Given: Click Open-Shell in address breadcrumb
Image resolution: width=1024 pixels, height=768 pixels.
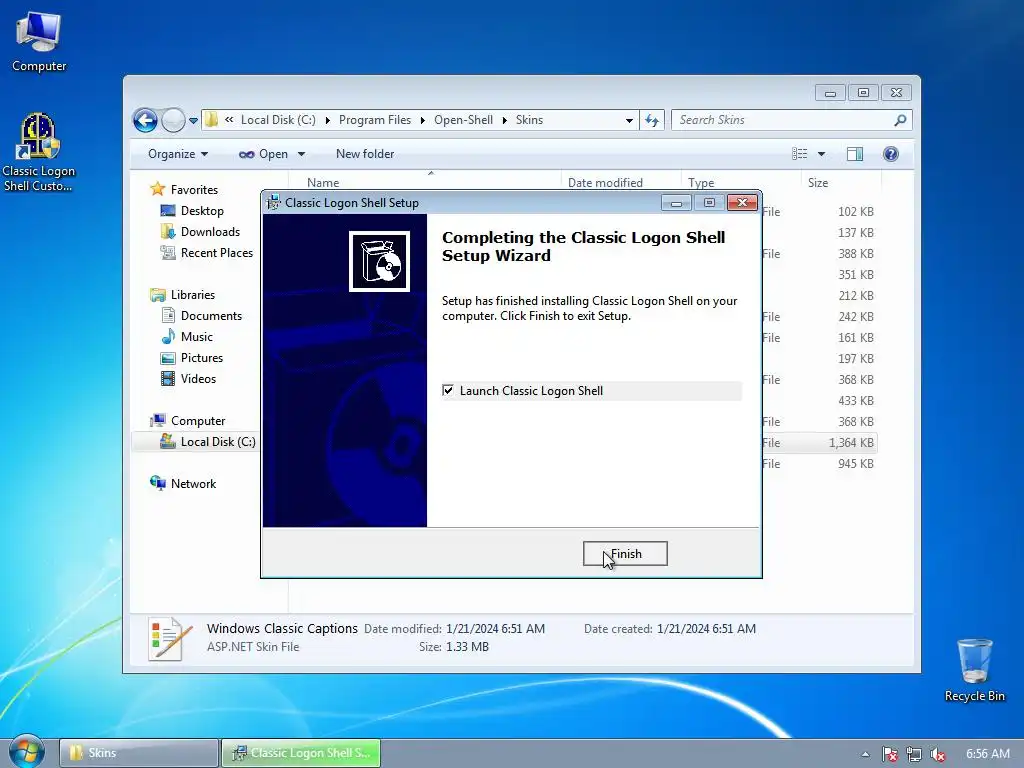Looking at the screenshot, I should pyautogui.click(x=464, y=120).
